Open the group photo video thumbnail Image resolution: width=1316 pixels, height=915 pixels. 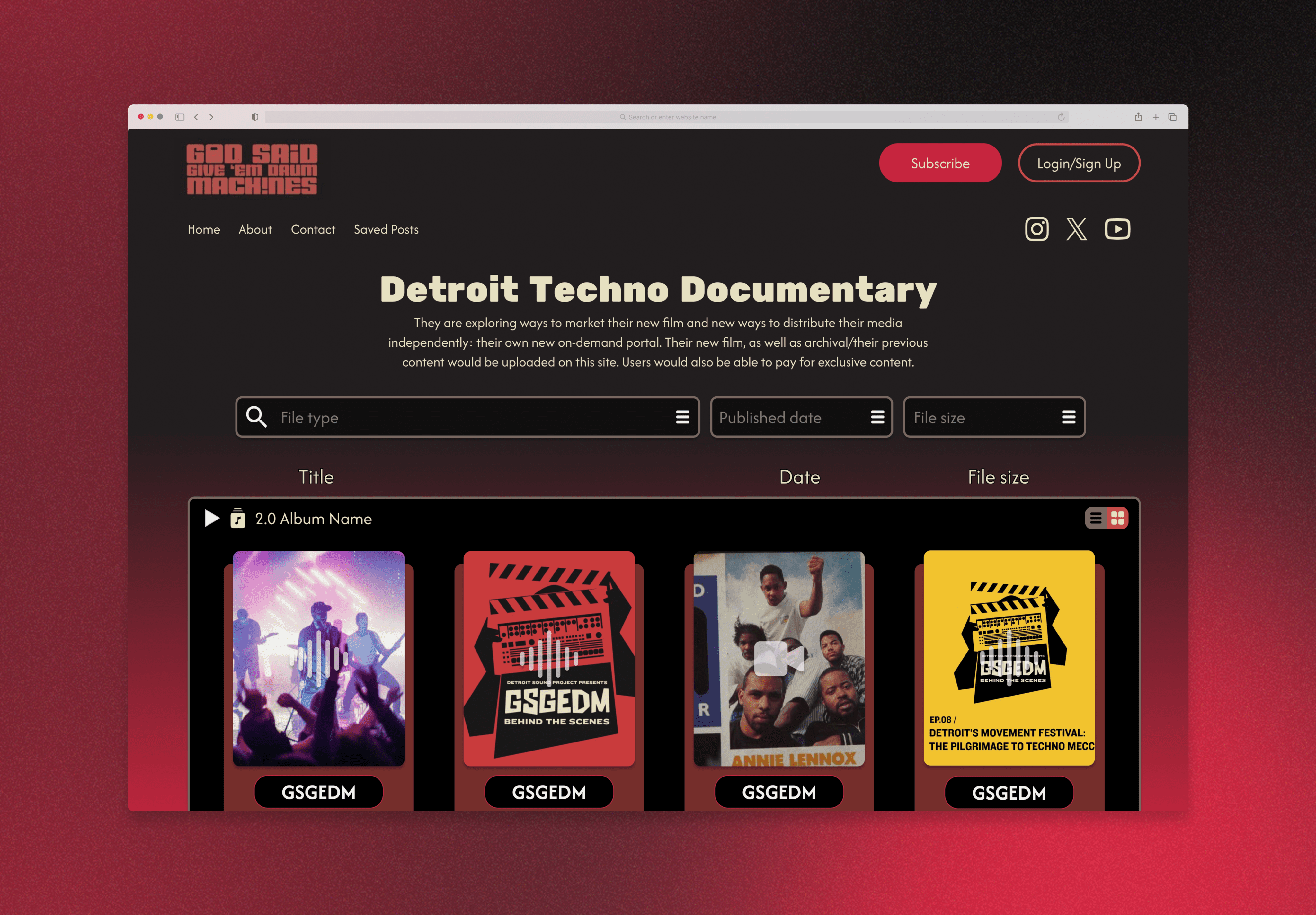pos(779,658)
